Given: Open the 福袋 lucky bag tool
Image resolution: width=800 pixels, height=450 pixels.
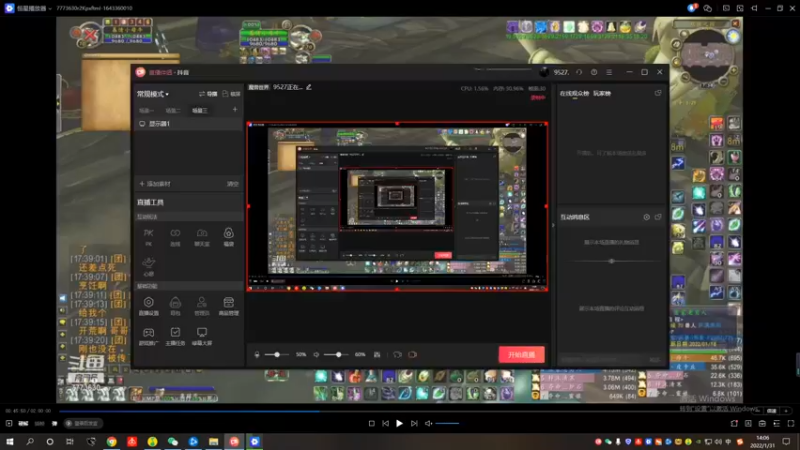Looking at the screenshot, I should 229,237.
